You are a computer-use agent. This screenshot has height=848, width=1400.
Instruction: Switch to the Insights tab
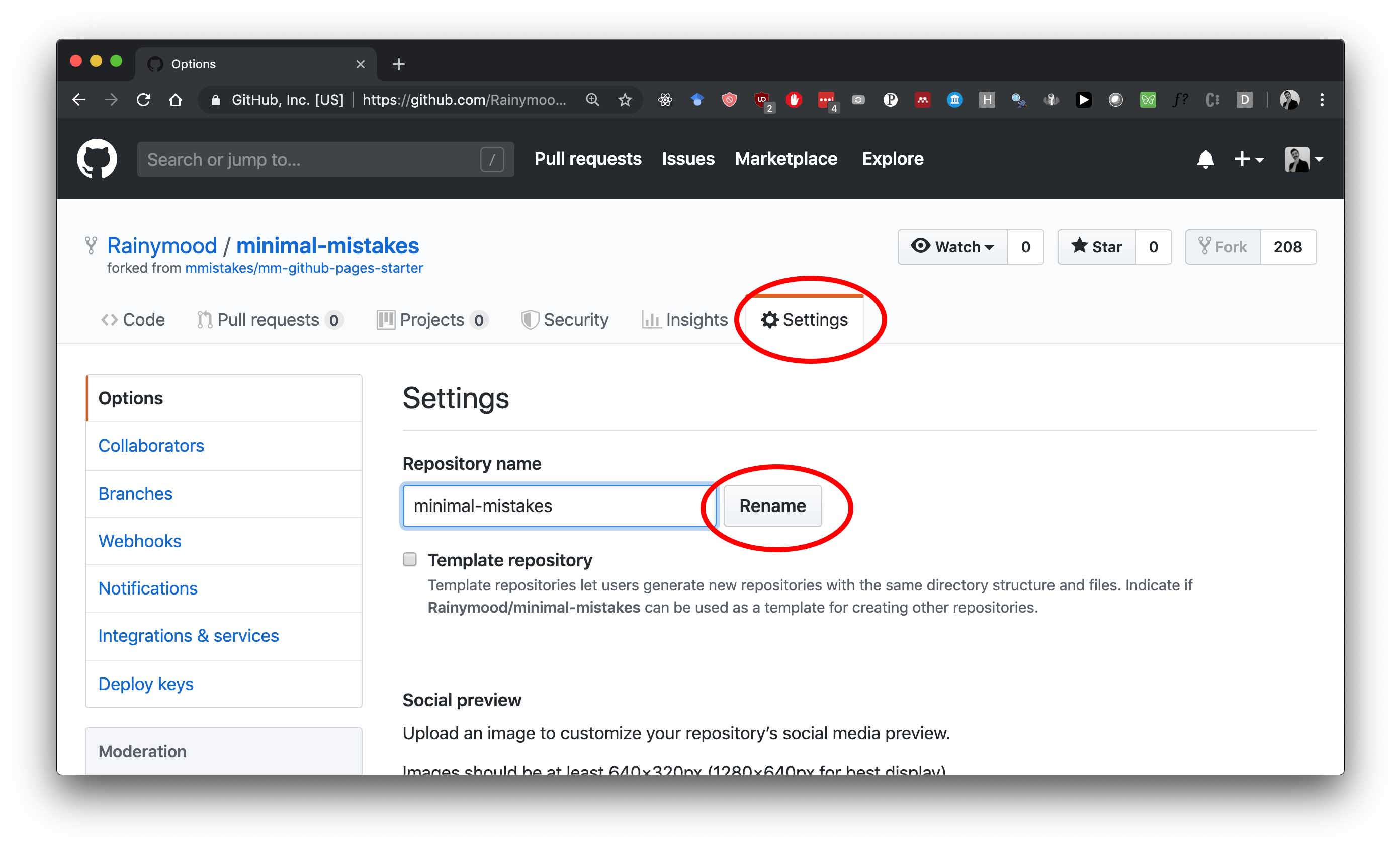tap(684, 320)
